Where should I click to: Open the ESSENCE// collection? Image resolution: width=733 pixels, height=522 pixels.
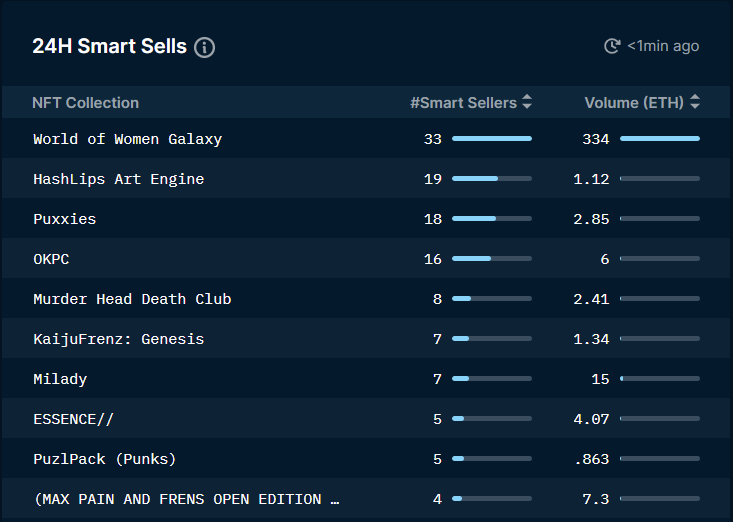[x=73, y=419]
